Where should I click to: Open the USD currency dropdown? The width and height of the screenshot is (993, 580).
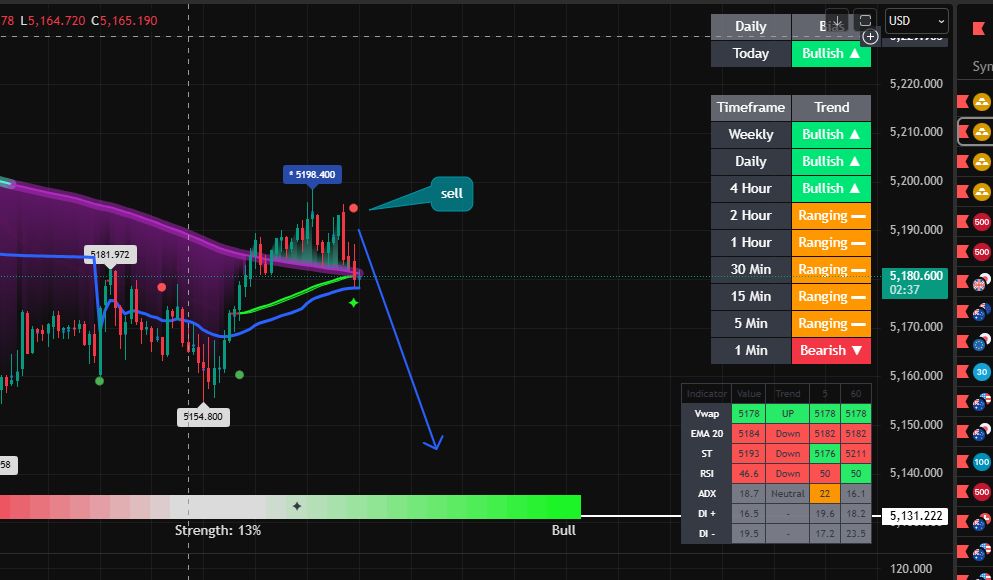[917, 21]
